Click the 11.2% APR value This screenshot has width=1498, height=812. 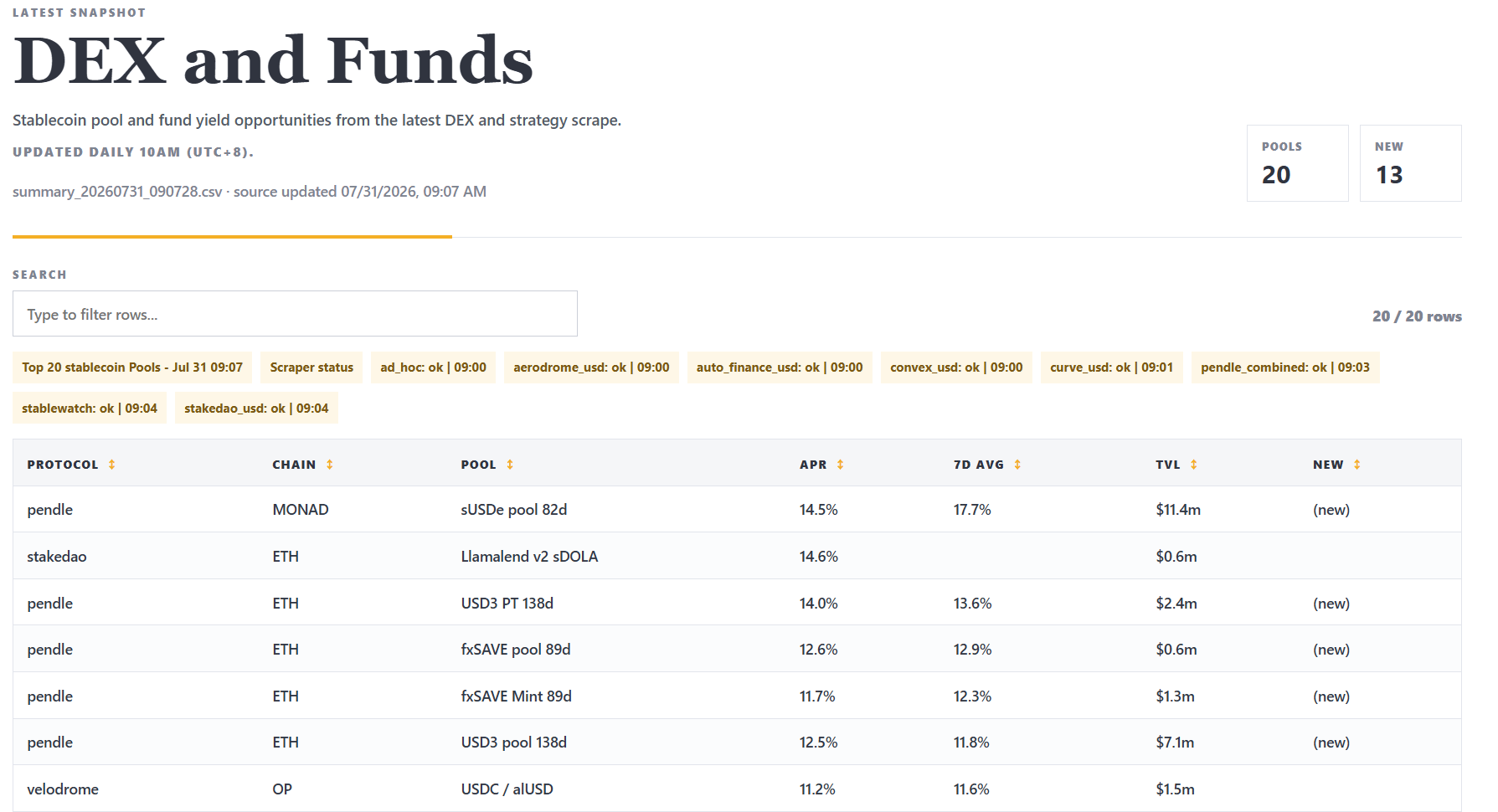[x=818, y=789]
